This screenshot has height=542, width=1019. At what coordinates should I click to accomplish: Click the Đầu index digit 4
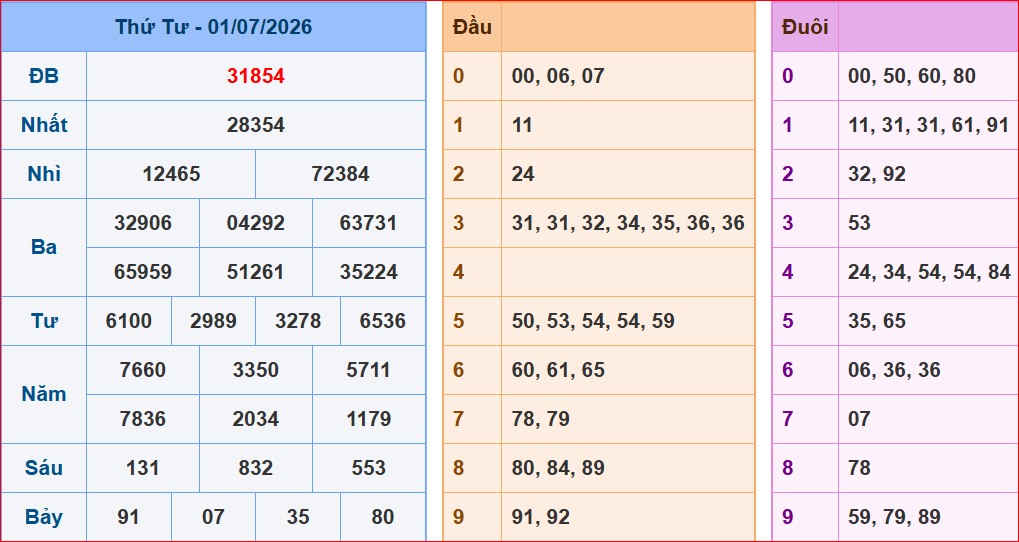[458, 272]
